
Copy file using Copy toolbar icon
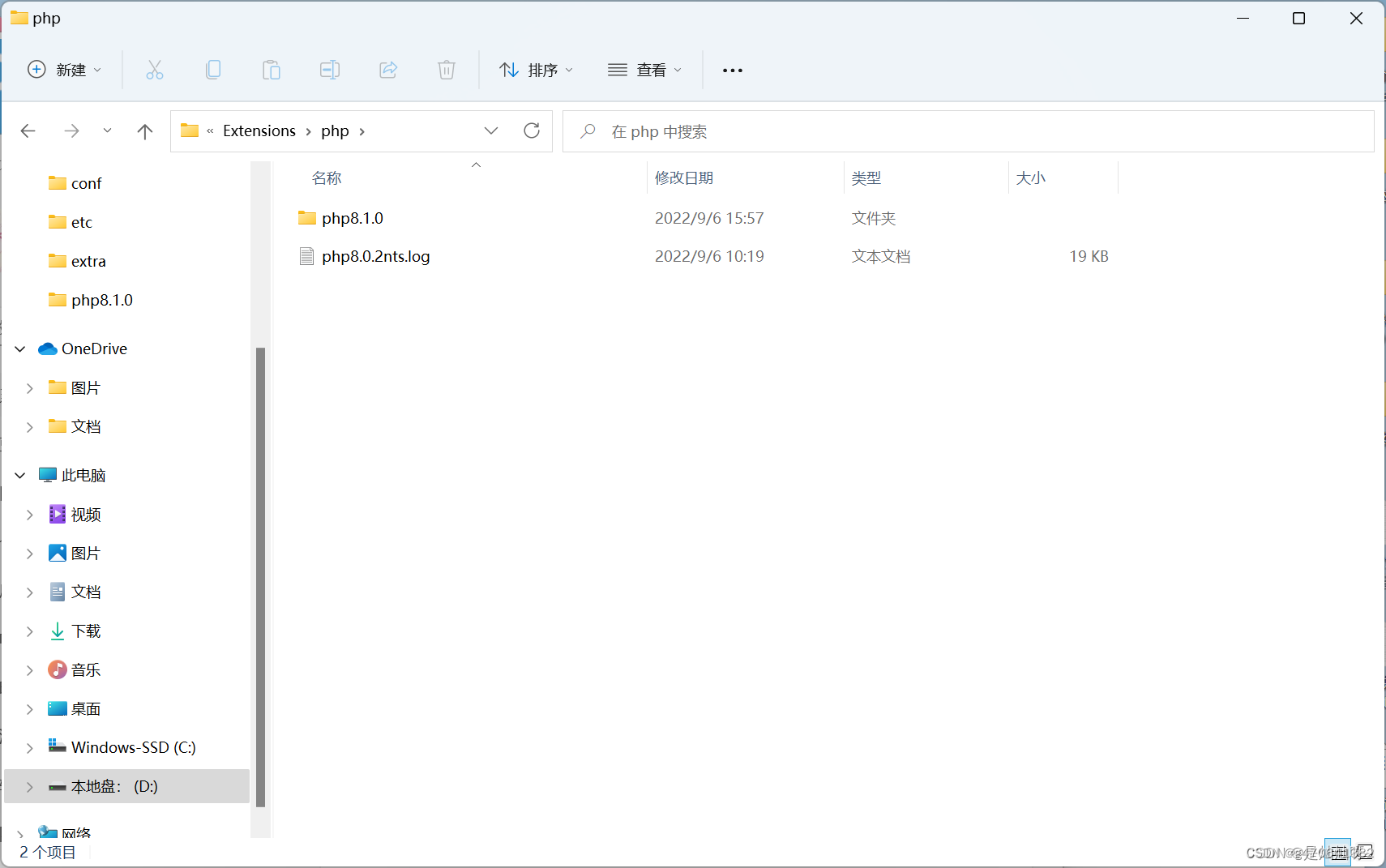(x=212, y=70)
